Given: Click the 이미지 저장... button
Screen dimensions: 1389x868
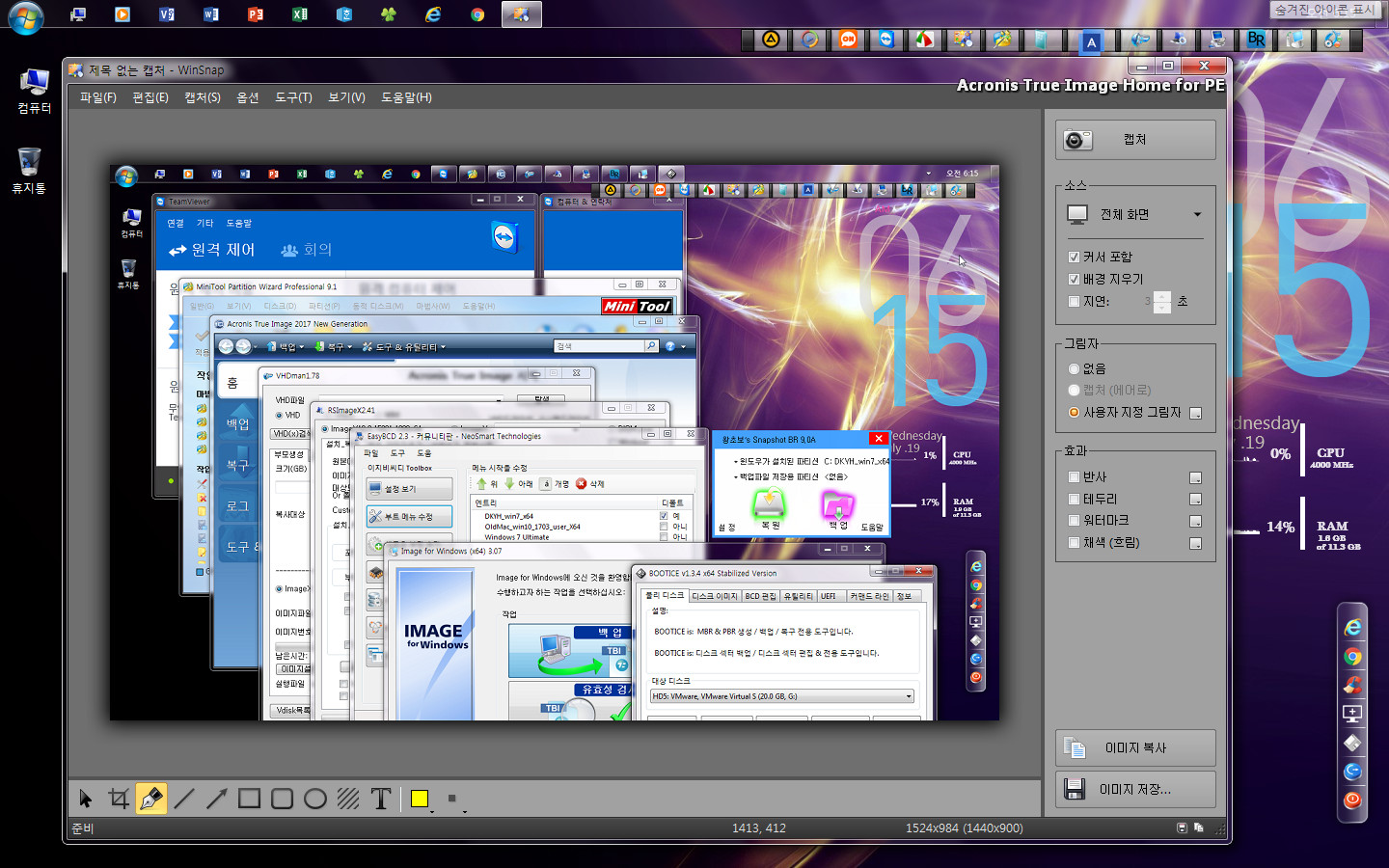Looking at the screenshot, I should point(1135,789).
